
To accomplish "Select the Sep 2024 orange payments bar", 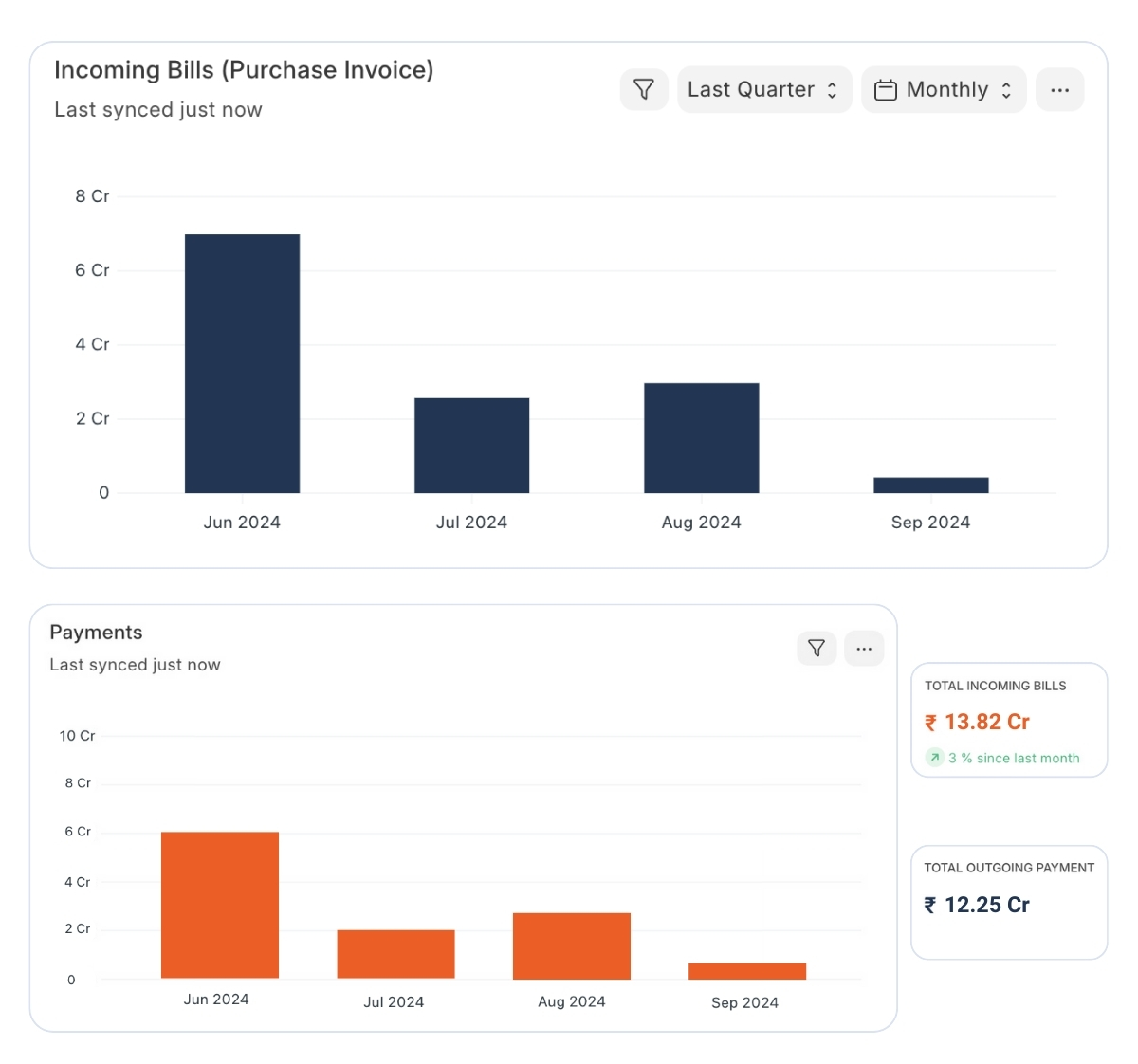I will (747, 971).
